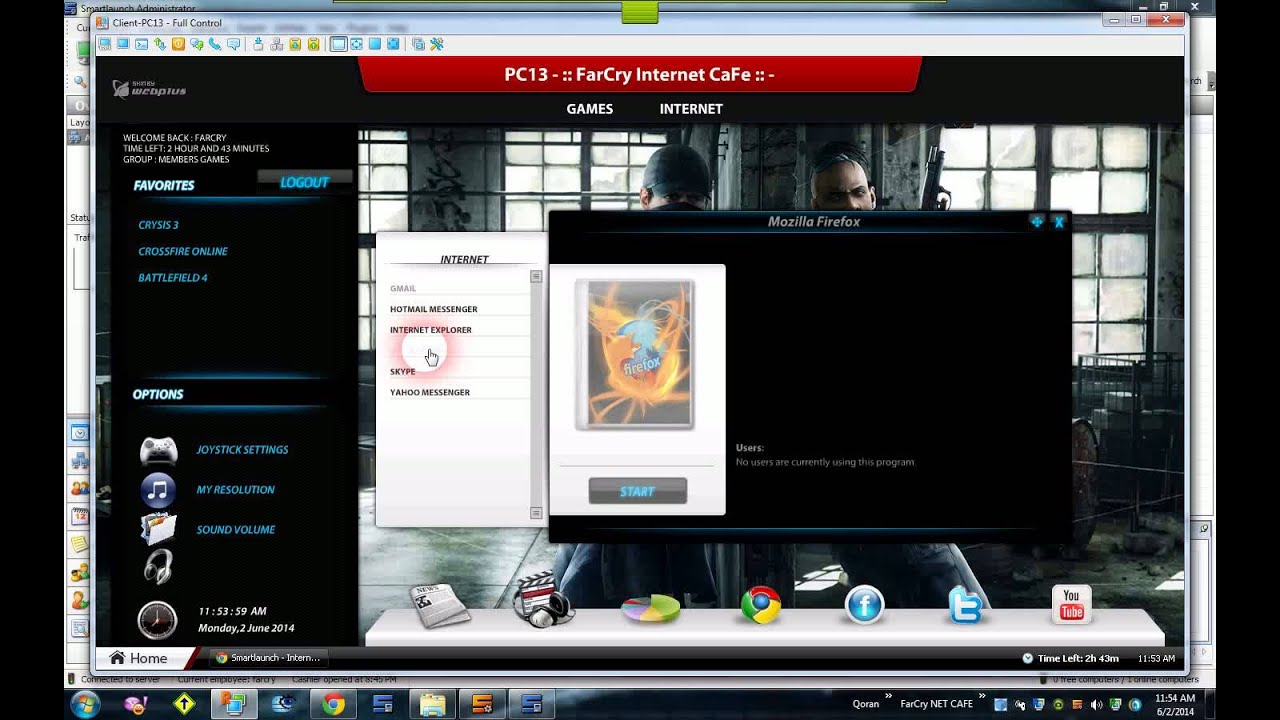Viewport: 1280px width, 720px height.
Task: Switch to the GAMES tab
Action: tap(590, 109)
